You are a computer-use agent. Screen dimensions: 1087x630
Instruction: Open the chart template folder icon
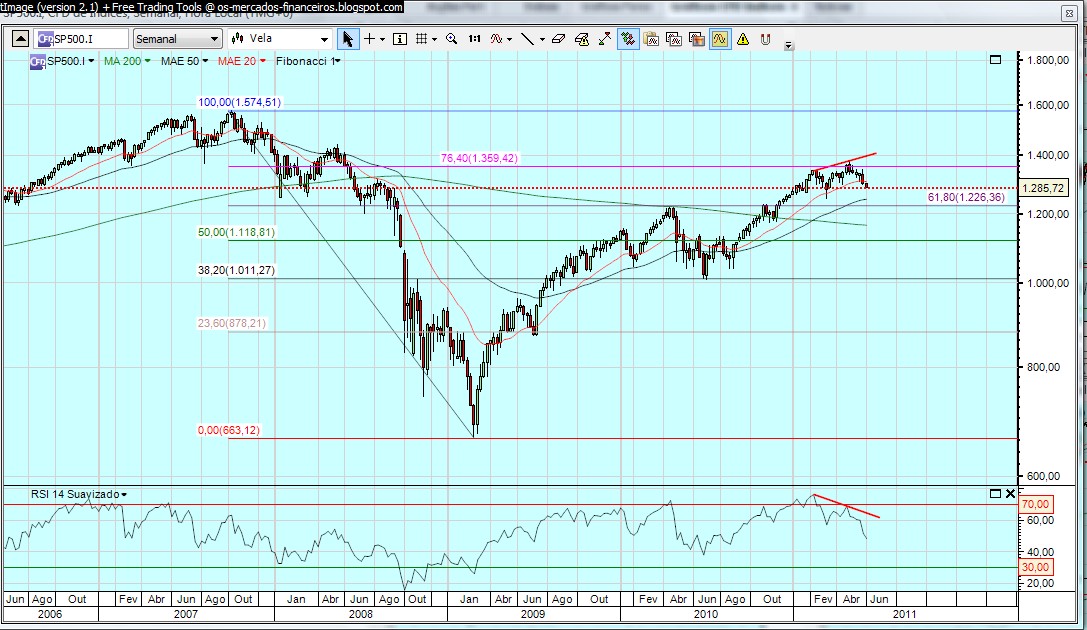click(x=651, y=39)
